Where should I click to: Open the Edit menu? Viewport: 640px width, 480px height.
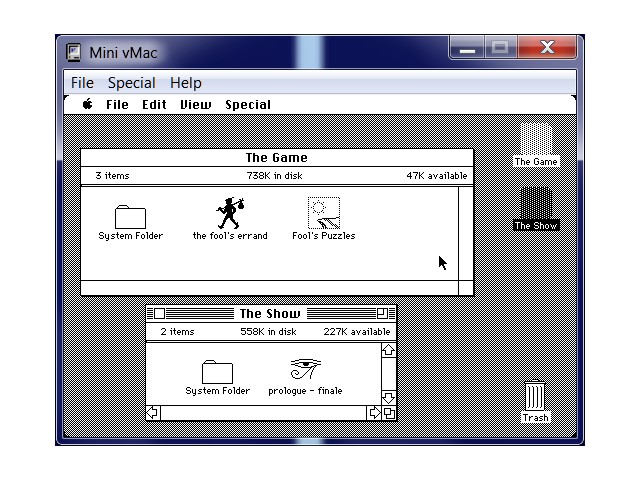pos(154,104)
